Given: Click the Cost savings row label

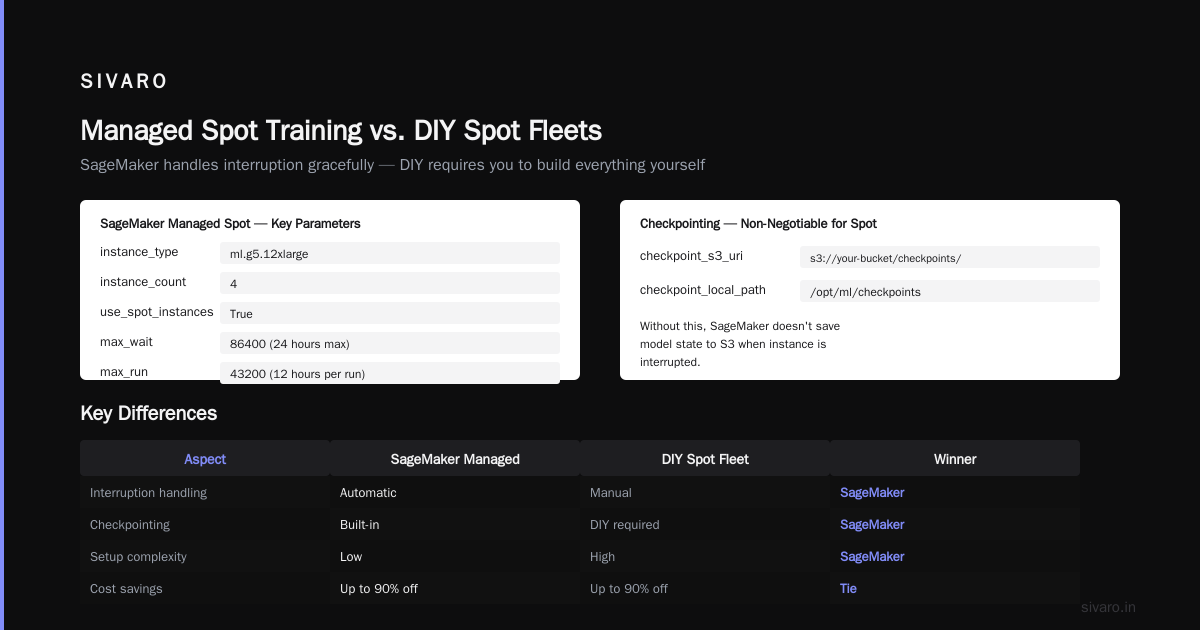Looking at the screenshot, I should [126, 588].
